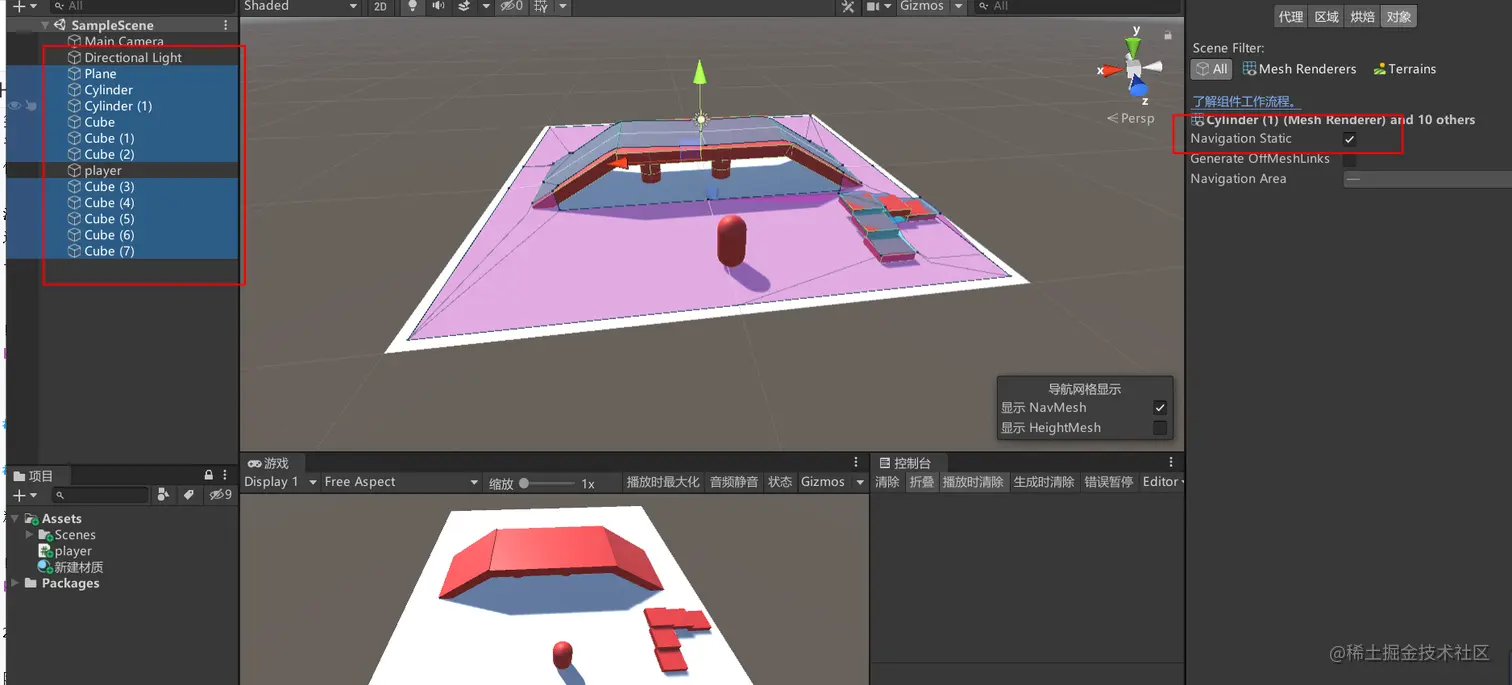Click the Persp projection label
Viewport: 1512px width, 685px height.
pos(1130,118)
